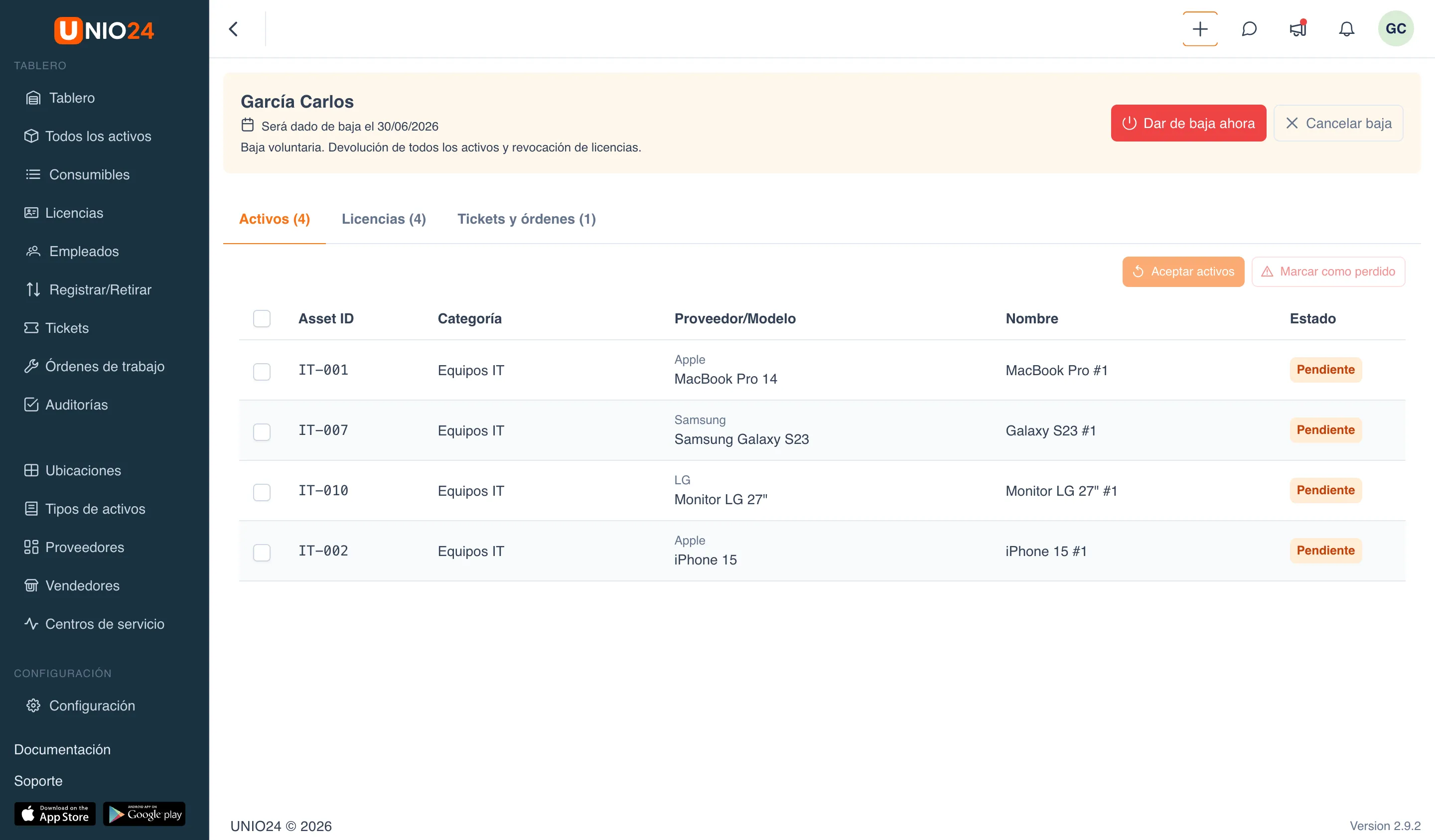The width and height of the screenshot is (1435, 840).
Task: Open the plus add-new button
Action: tap(1200, 29)
